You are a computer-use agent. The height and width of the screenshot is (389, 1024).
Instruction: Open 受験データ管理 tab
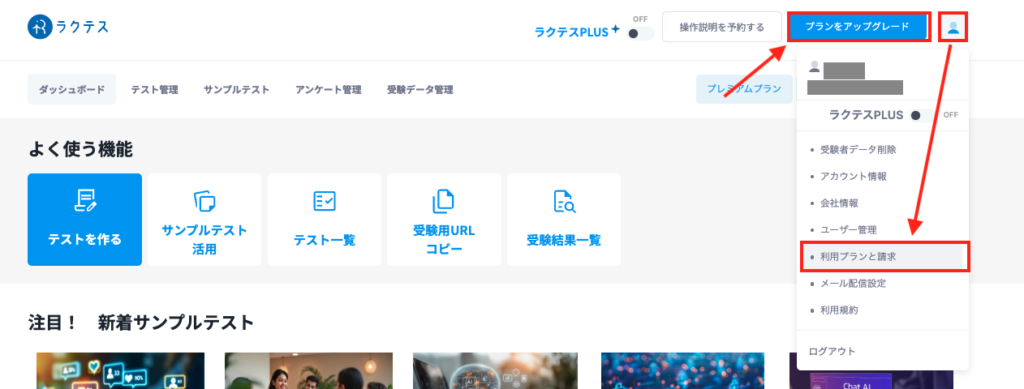click(x=420, y=89)
